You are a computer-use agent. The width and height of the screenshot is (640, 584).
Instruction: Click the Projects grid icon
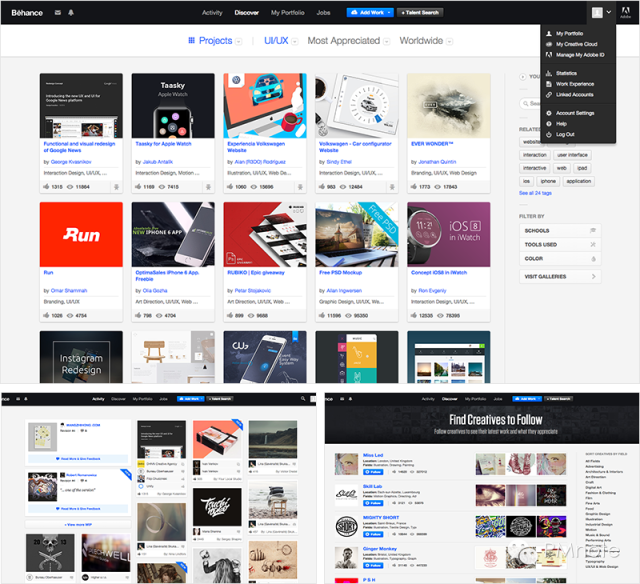[x=191, y=40]
